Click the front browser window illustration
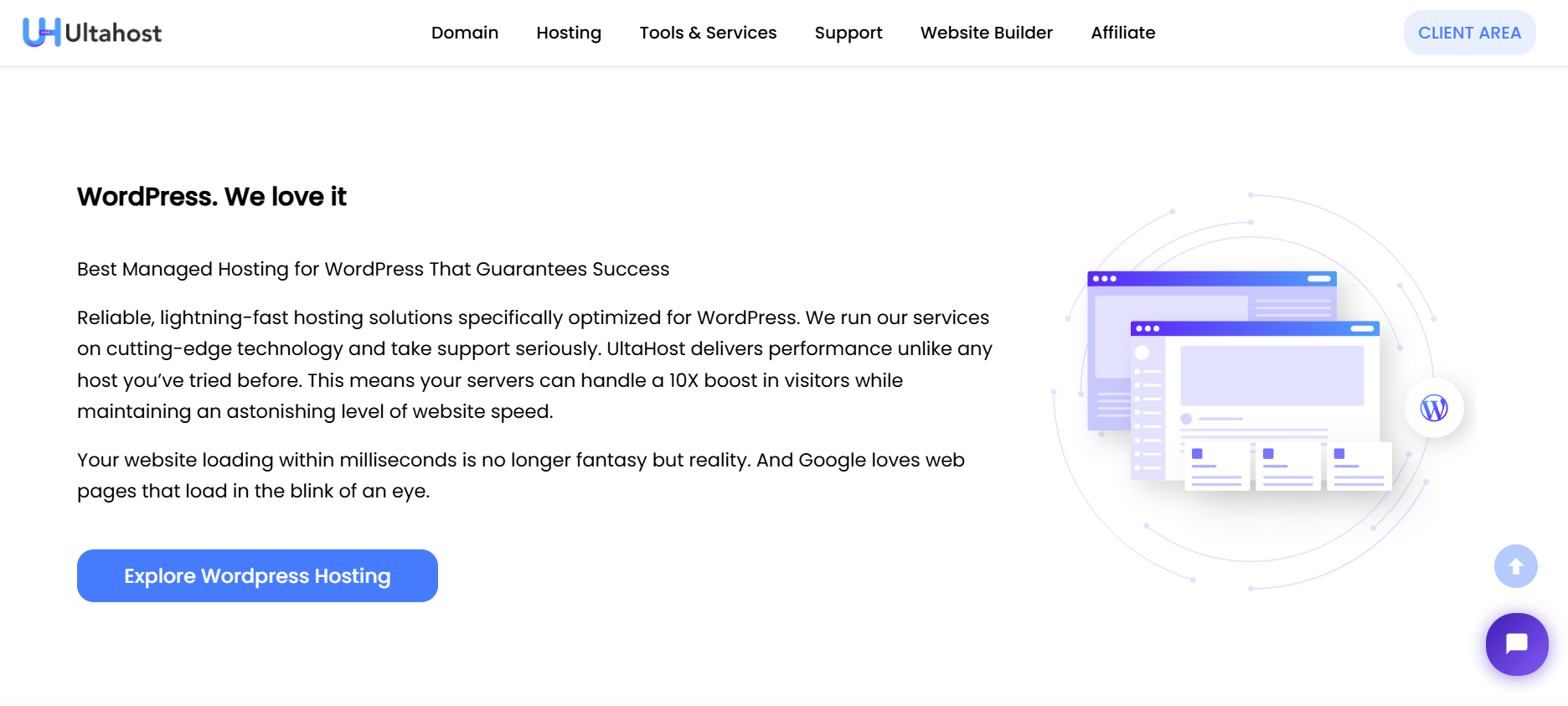The width and height of the screenshot is (1568, 706). [x=1255, y=400]
